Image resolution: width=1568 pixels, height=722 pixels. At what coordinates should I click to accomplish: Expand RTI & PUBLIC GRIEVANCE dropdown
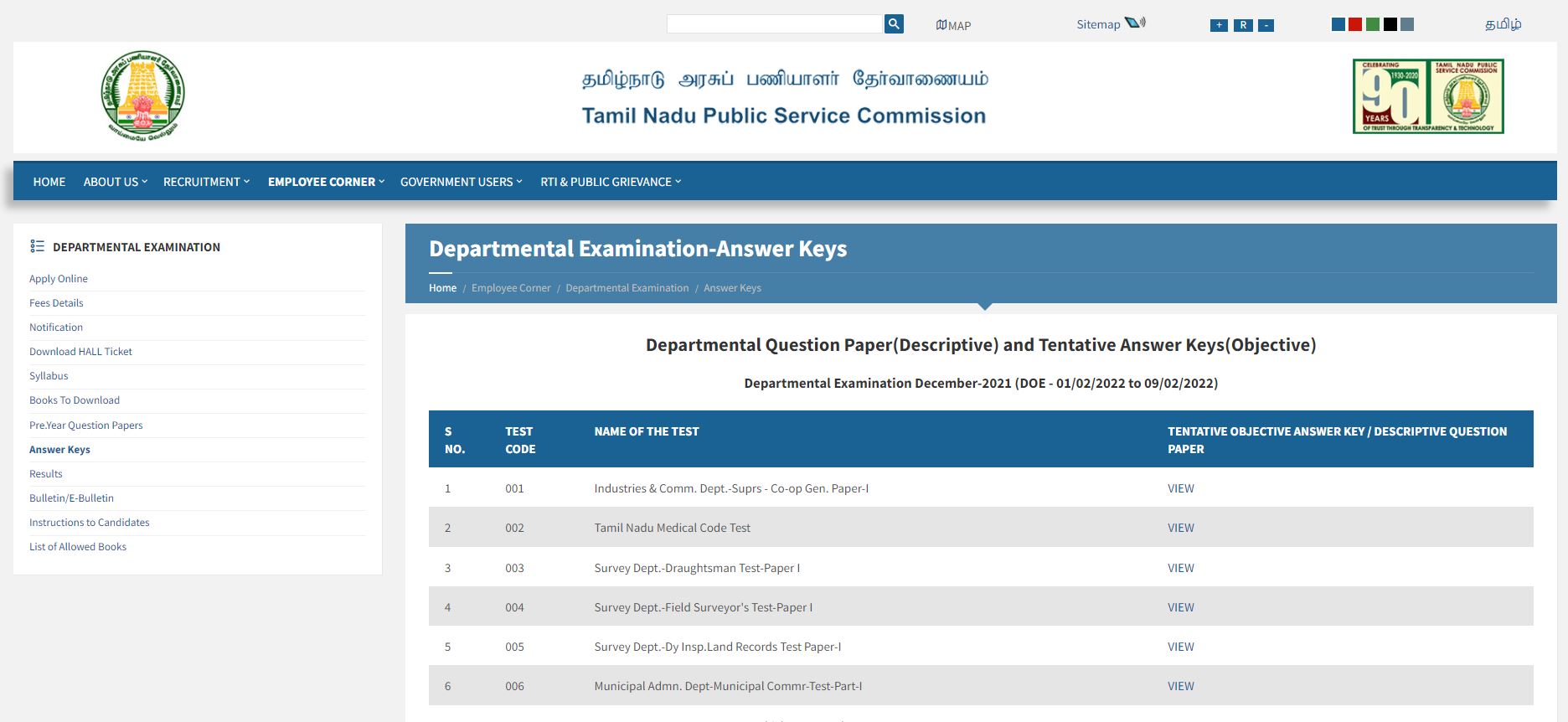coord(611,182)
